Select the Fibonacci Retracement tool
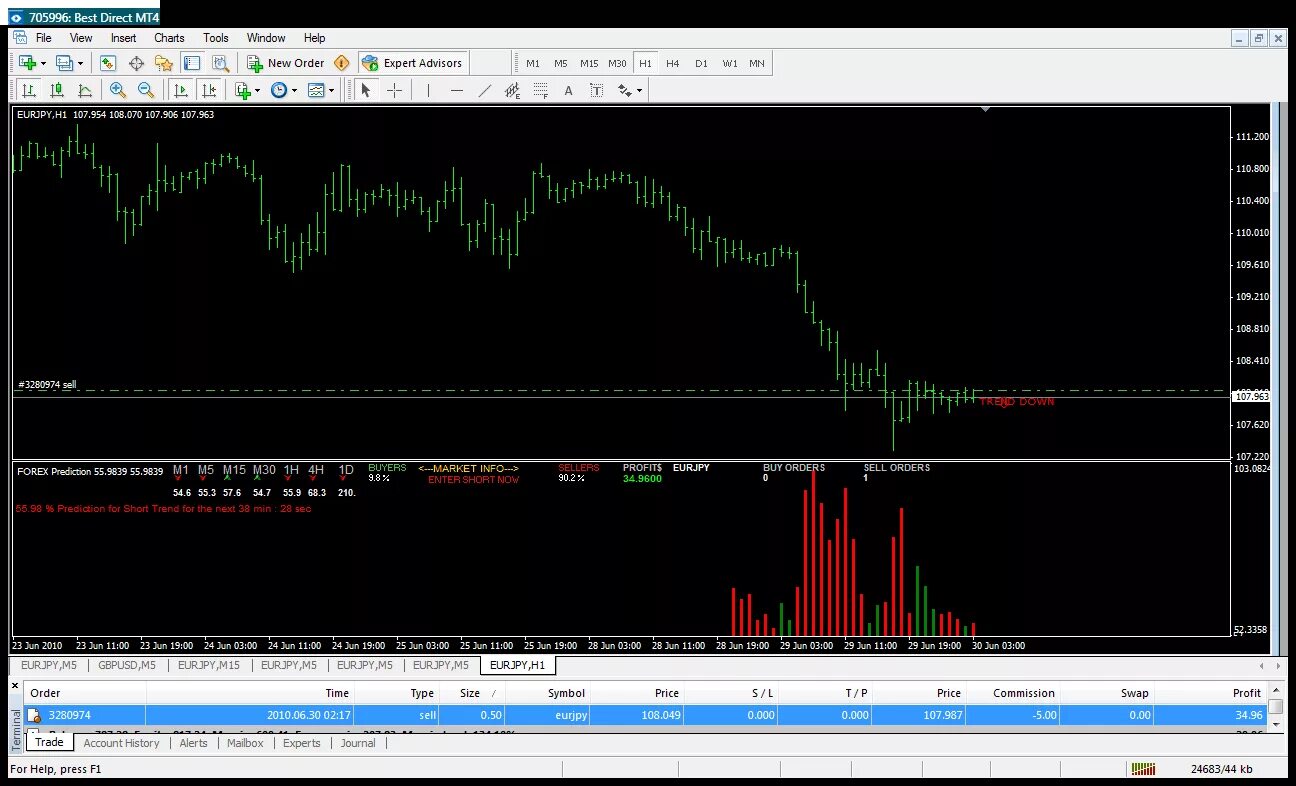The image size is (1296, 786). [x=541, y=90]
